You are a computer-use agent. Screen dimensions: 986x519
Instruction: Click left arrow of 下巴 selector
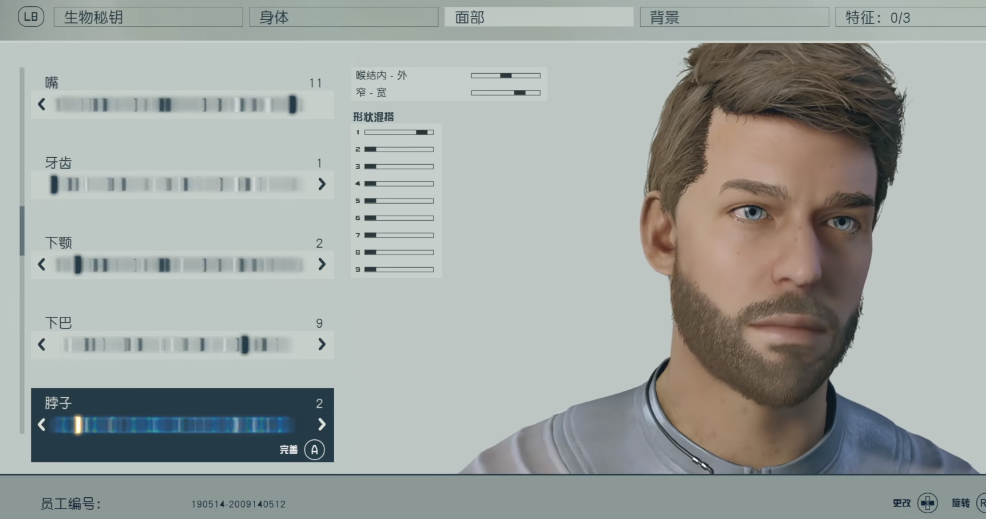[42, 344]
